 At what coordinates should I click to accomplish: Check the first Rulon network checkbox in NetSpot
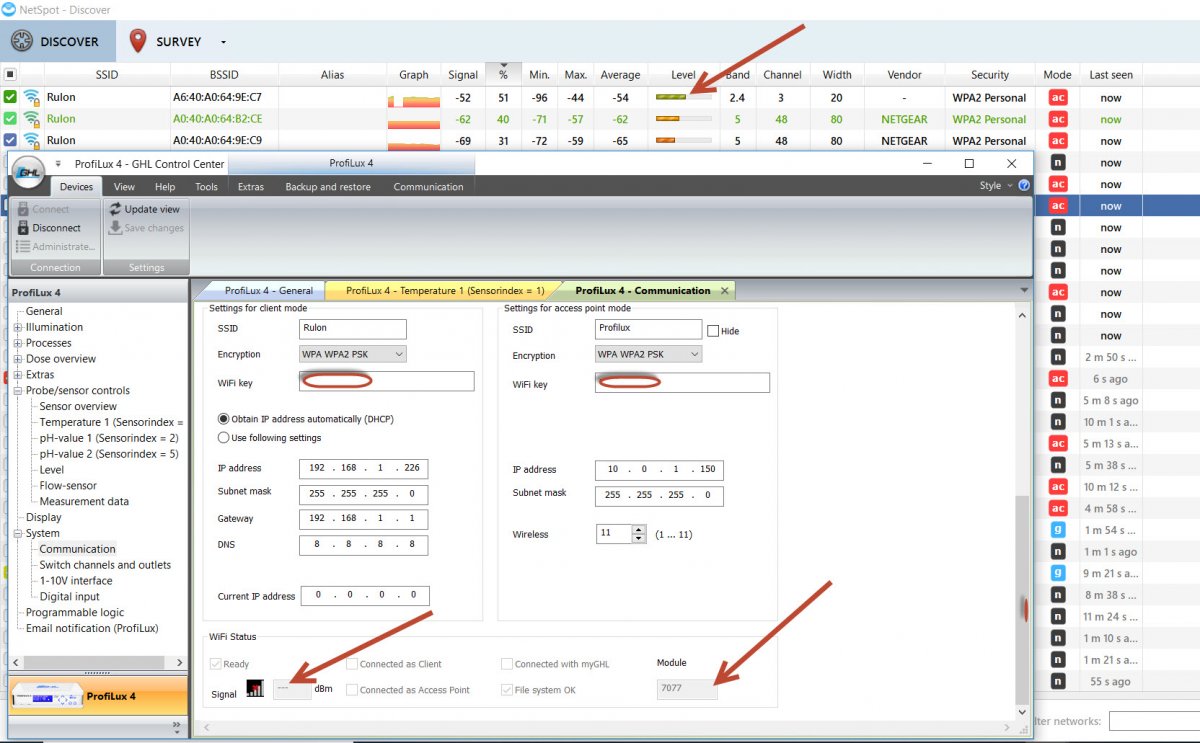(10, 98)
